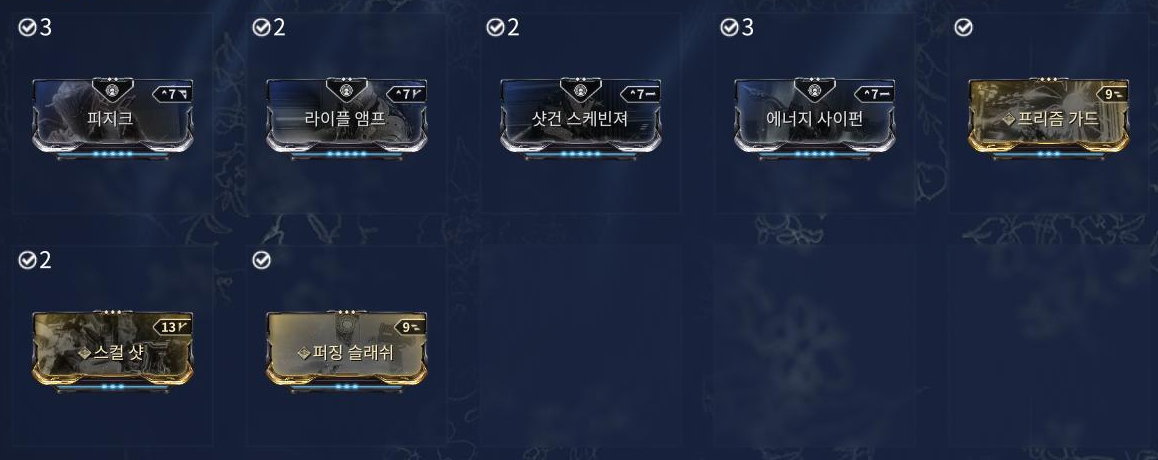
Task: Click the diamond symbol before 퍼징 슬래쉬
Action: (304, 354)
